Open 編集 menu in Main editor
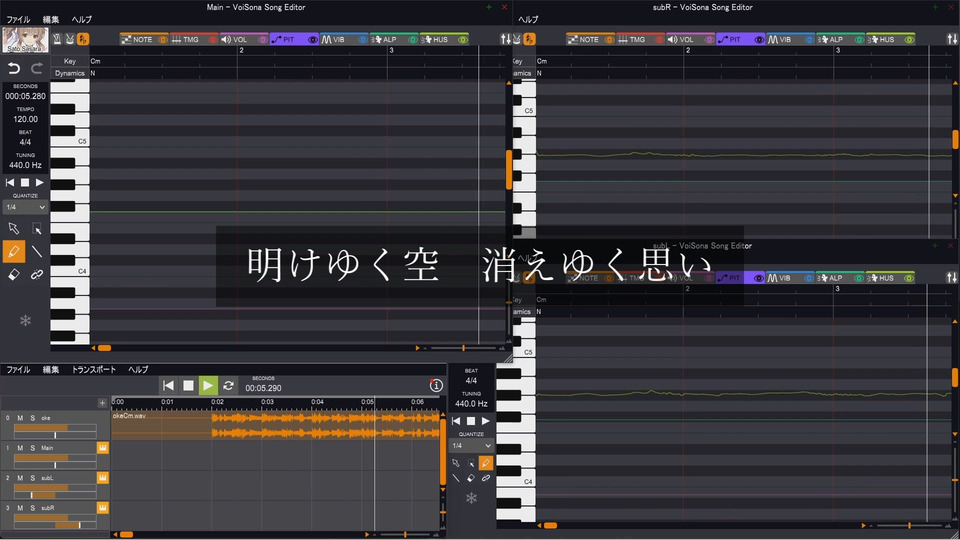 click(51, 20)
